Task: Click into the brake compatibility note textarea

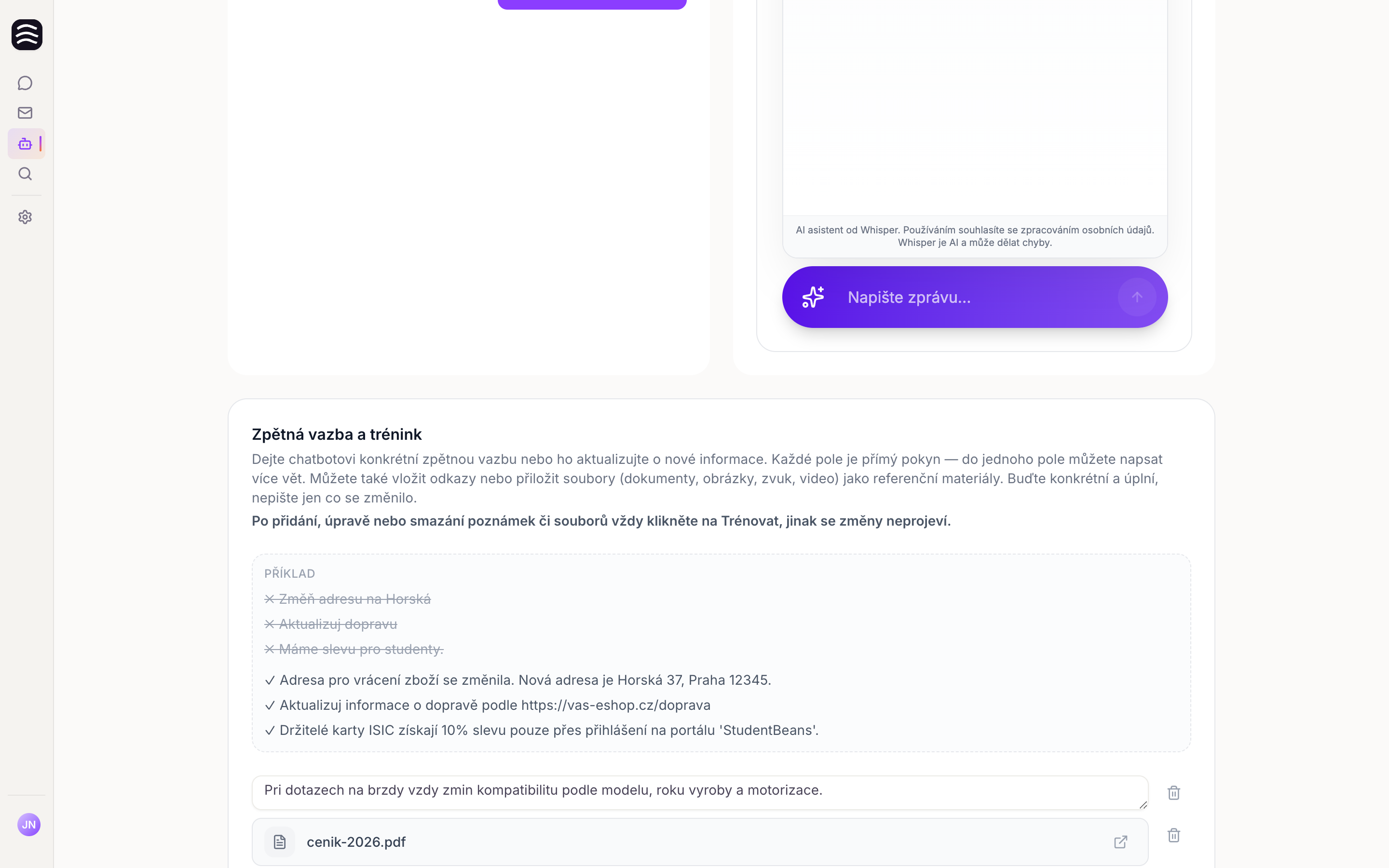Action: point(700,793)
